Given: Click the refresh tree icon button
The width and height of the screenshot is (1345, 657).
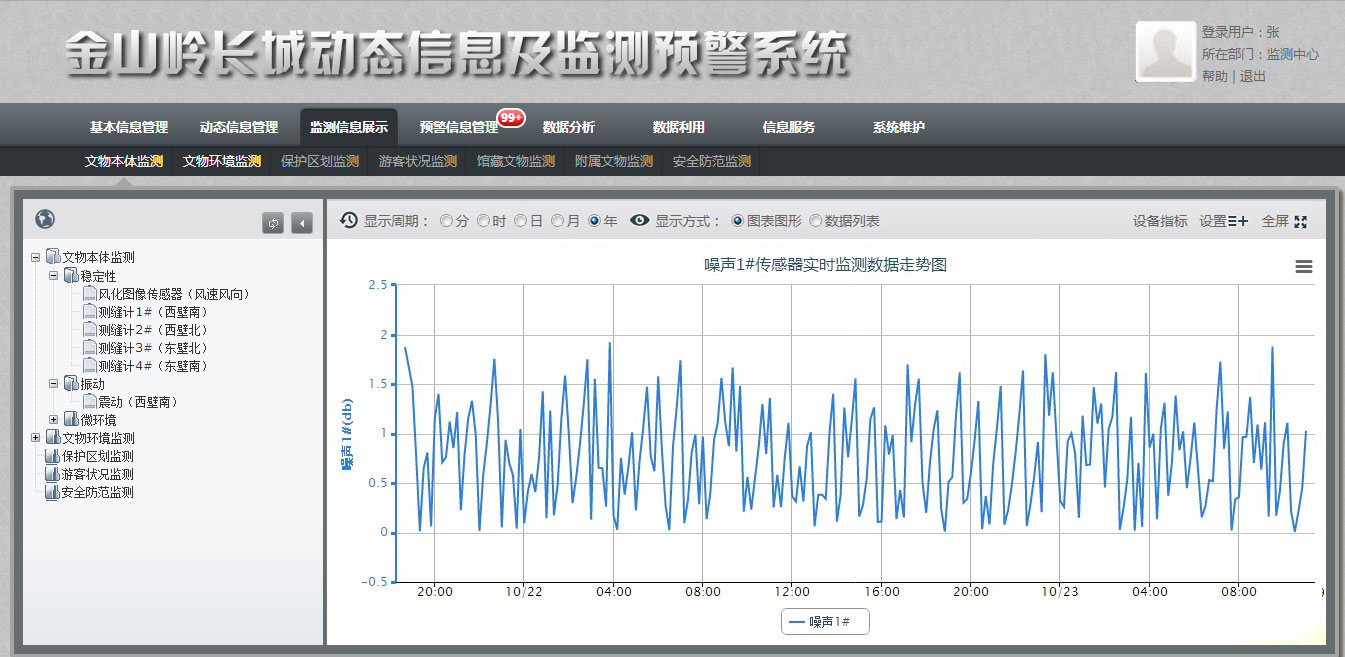Looking at the screenshot, I should [x=273, y=223].
